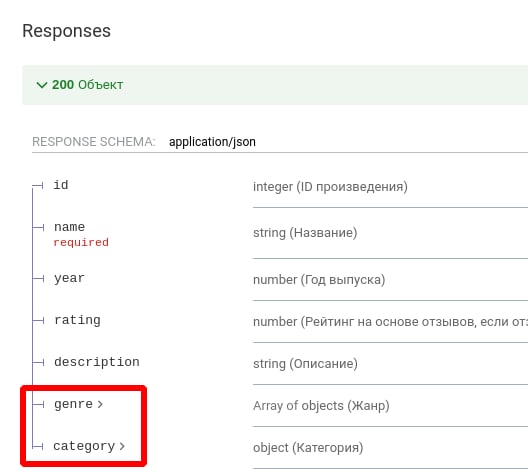This screenshot has height=473, width=528.
Task: Click the 'Responses' heading
Action: (x=66, y=31)
